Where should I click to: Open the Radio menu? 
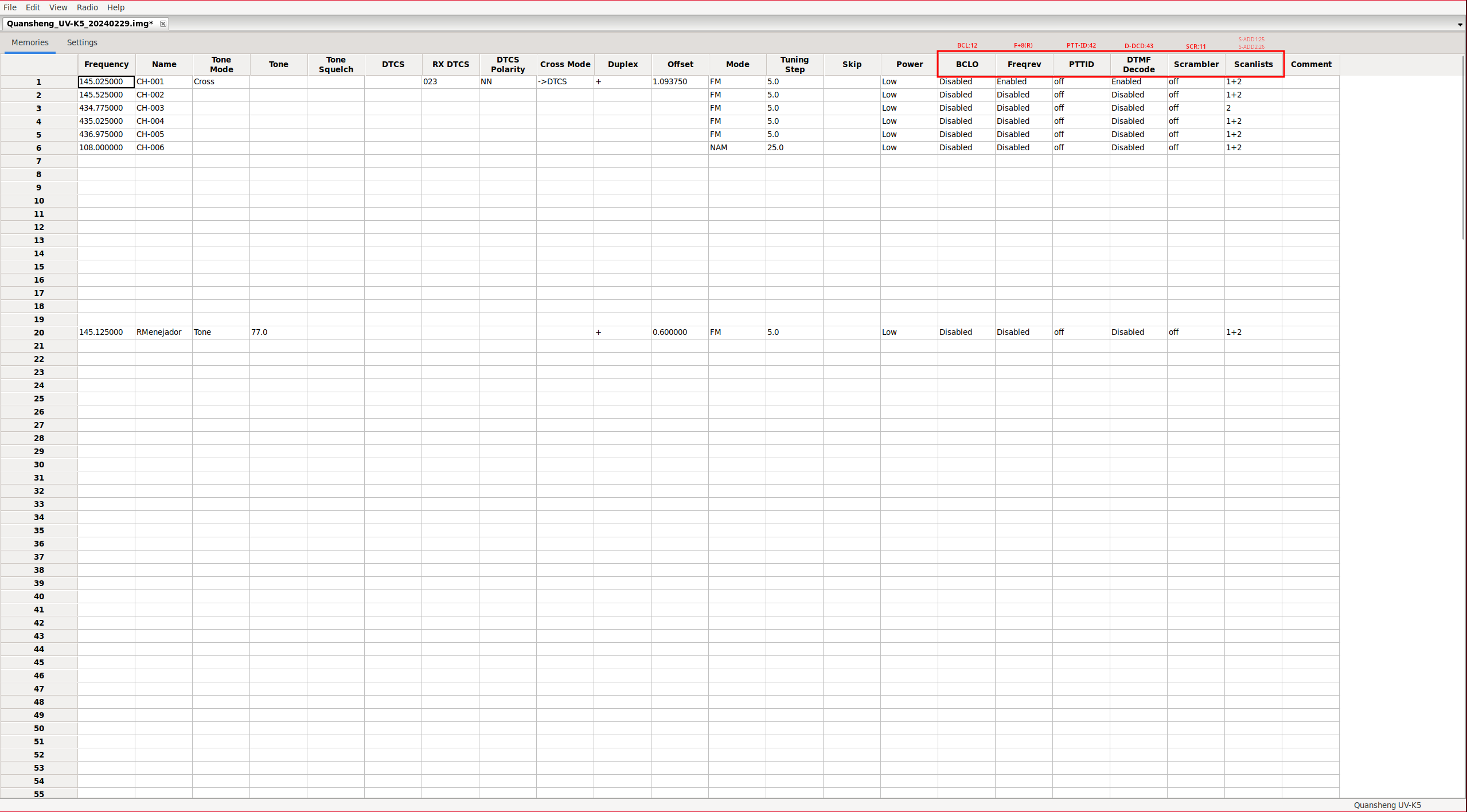pos(87,7)
